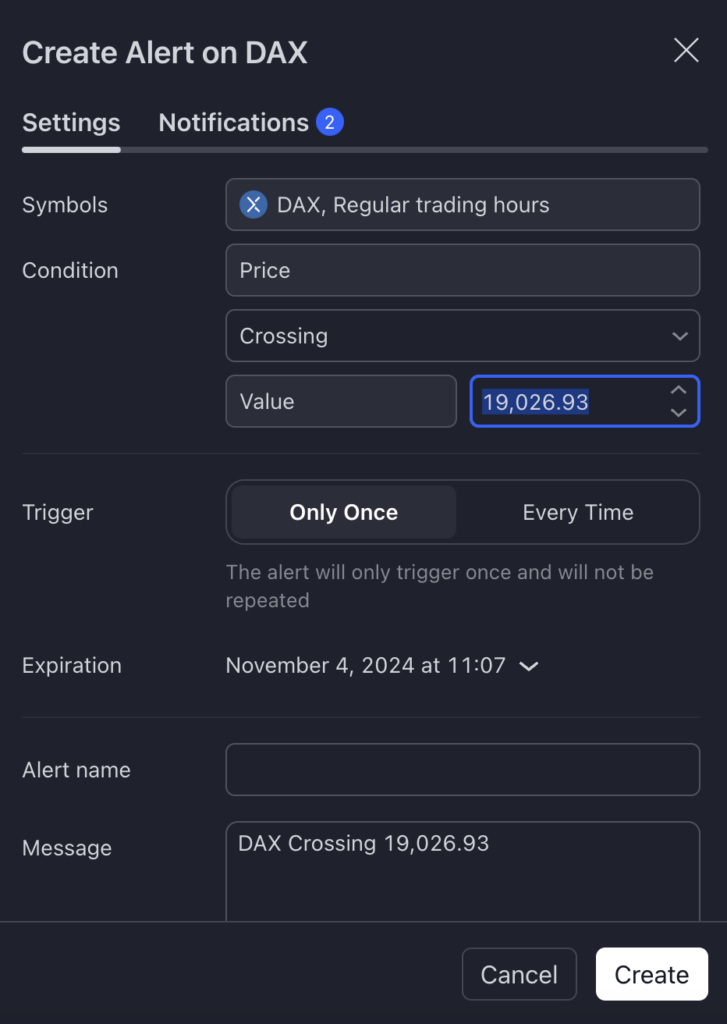Screen dimensions: 727x1024
Task: Select the Only Once trigger option
Action: [x=344, y=512]
